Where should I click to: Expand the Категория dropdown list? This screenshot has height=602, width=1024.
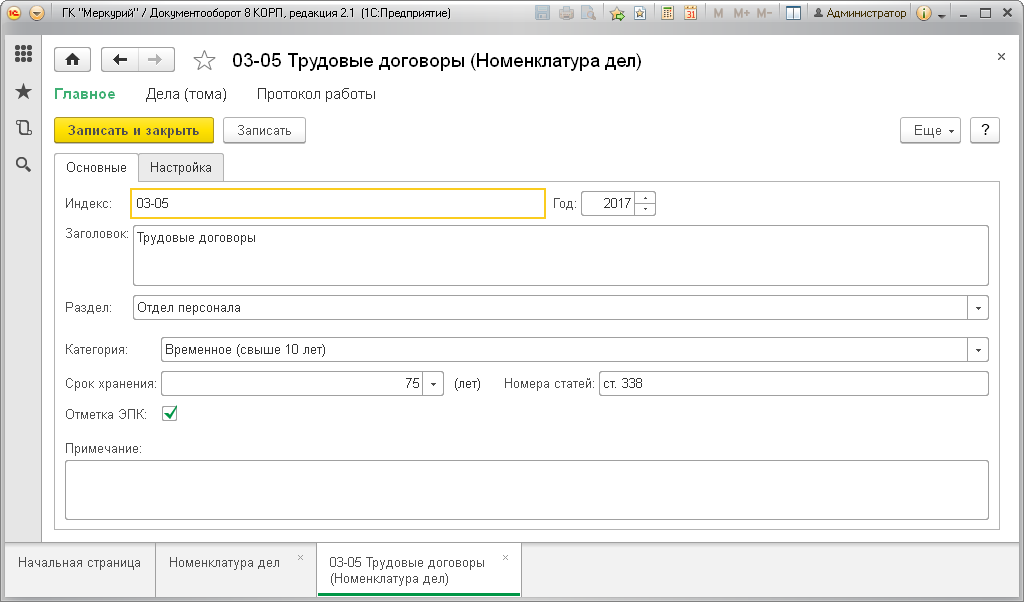pyautogui.click(x=978, y=350)
